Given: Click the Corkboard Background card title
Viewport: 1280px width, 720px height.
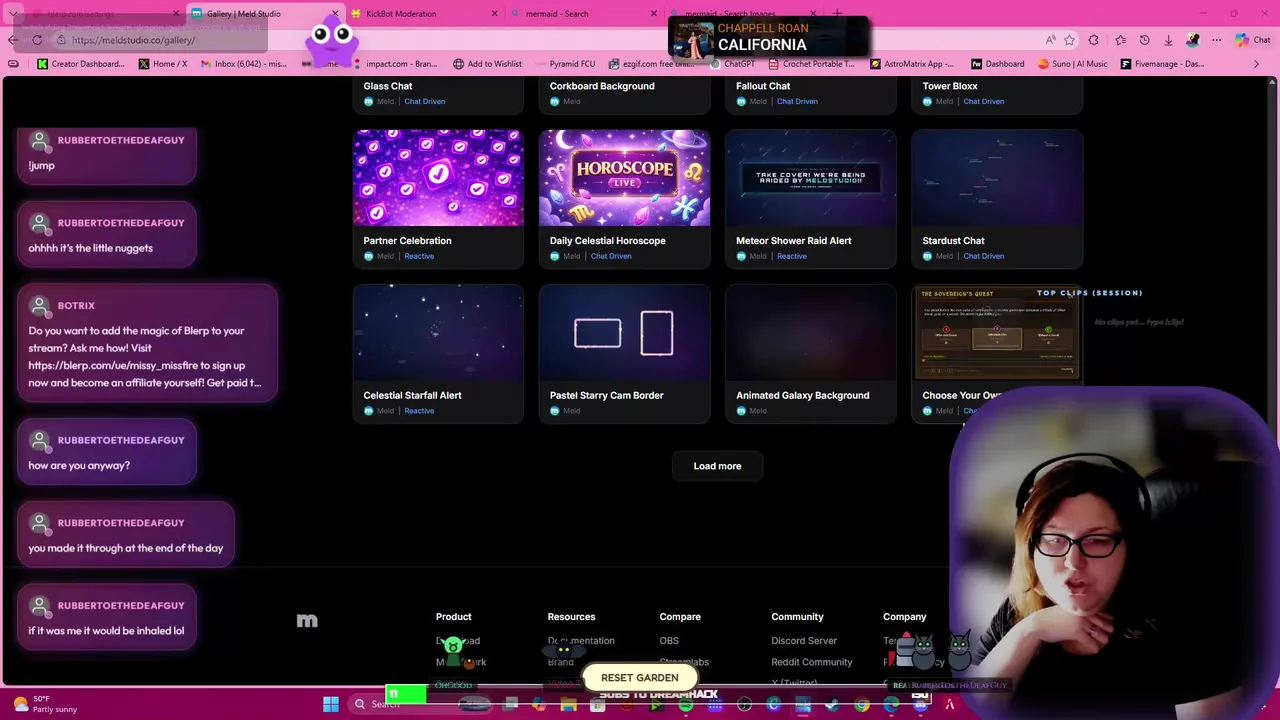Looking at the screenshot, I should click(x=602, y=86).
